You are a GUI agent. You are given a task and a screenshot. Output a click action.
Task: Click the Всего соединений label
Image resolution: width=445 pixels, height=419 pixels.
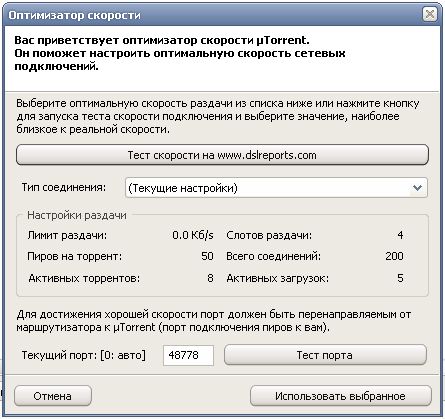pyautogui.click(x=273, y=256)
